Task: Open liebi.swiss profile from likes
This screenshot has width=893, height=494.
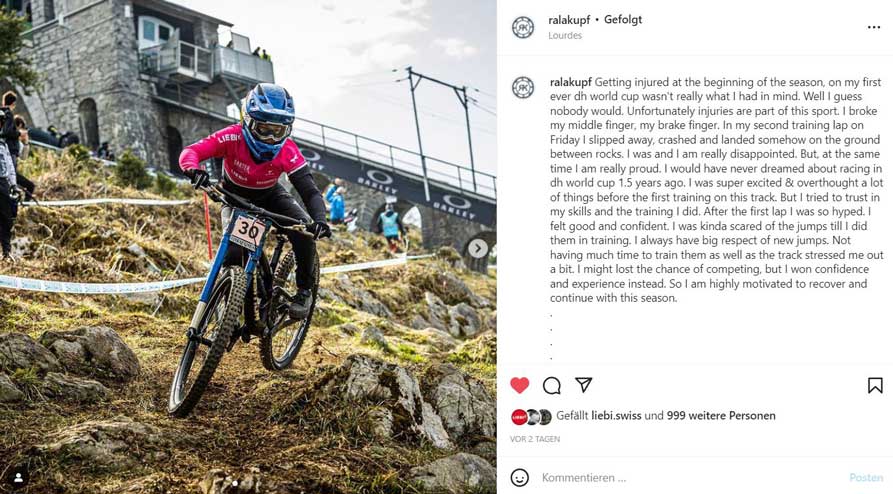Action: [616, 416]
